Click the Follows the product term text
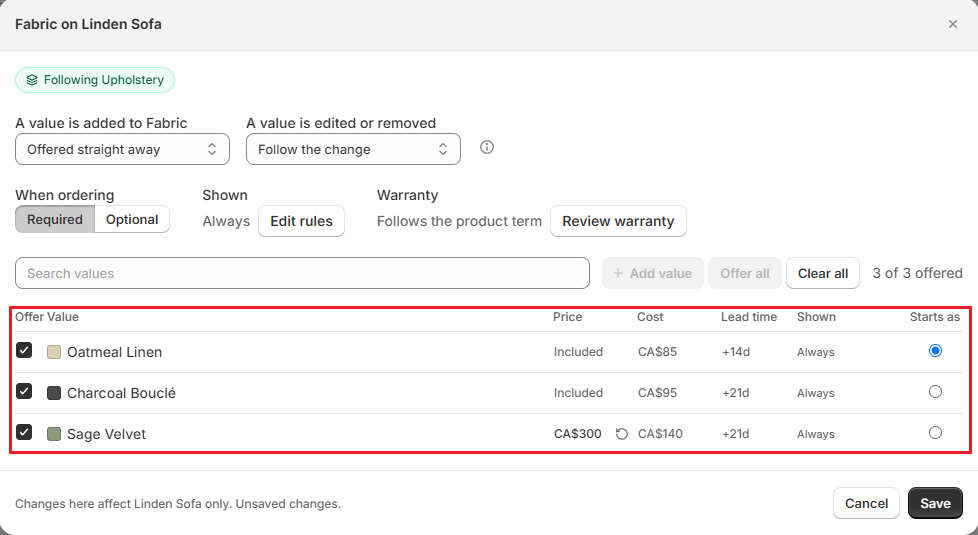This screenshot has height=535, width=978. 459,221
